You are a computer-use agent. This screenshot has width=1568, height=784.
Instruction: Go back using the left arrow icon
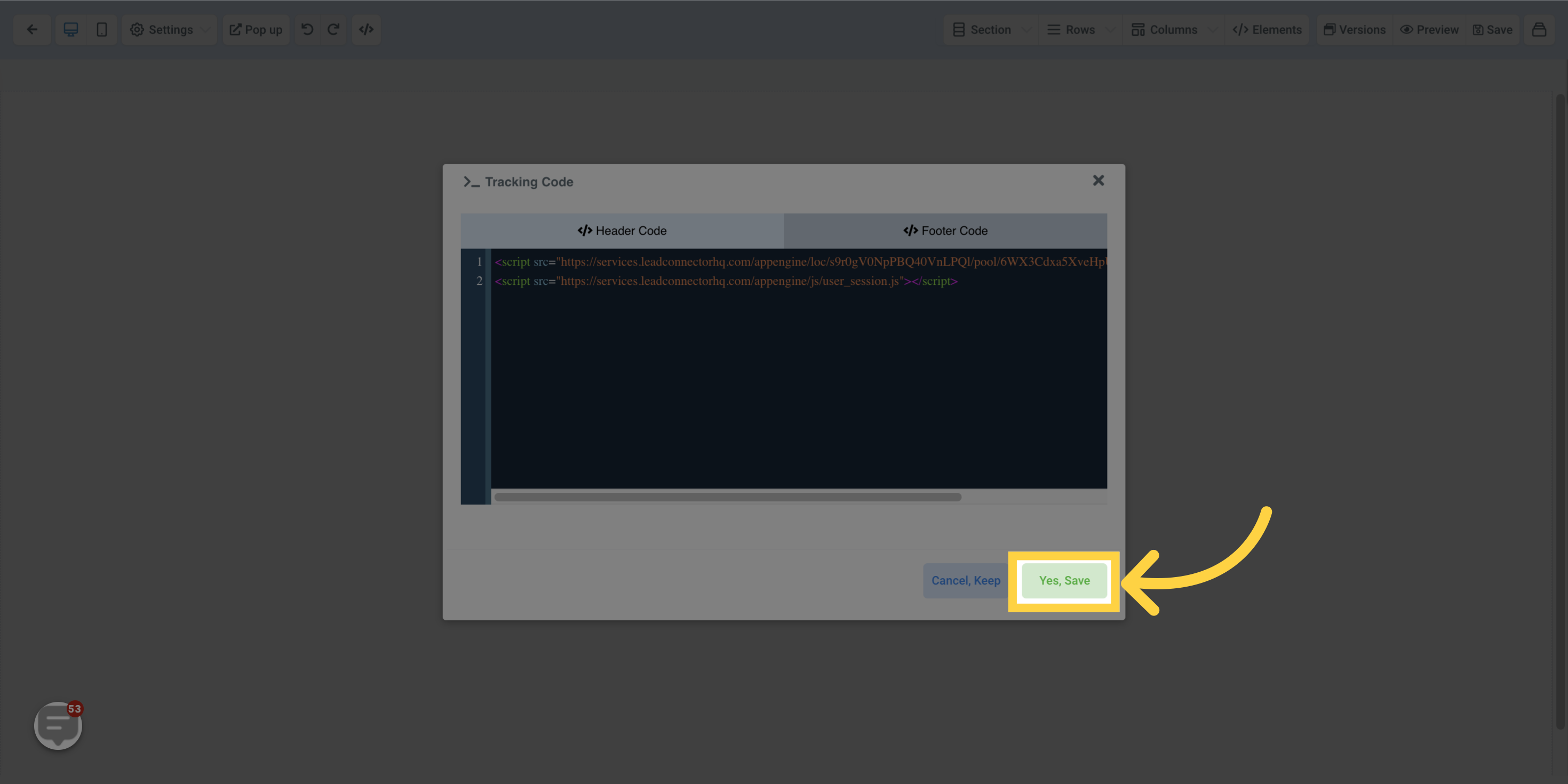click(32, 29)
